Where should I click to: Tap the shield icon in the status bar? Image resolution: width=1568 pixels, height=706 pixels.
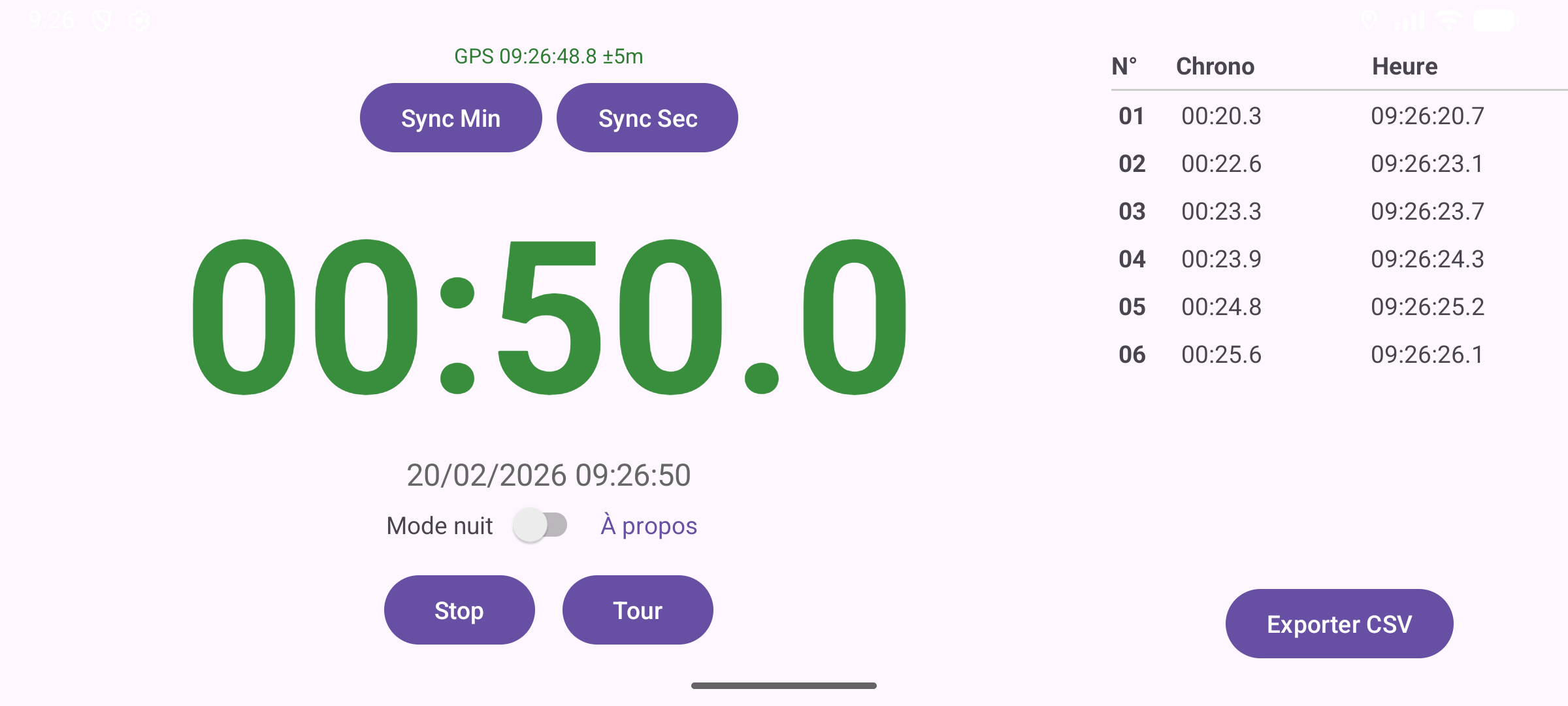101,20
